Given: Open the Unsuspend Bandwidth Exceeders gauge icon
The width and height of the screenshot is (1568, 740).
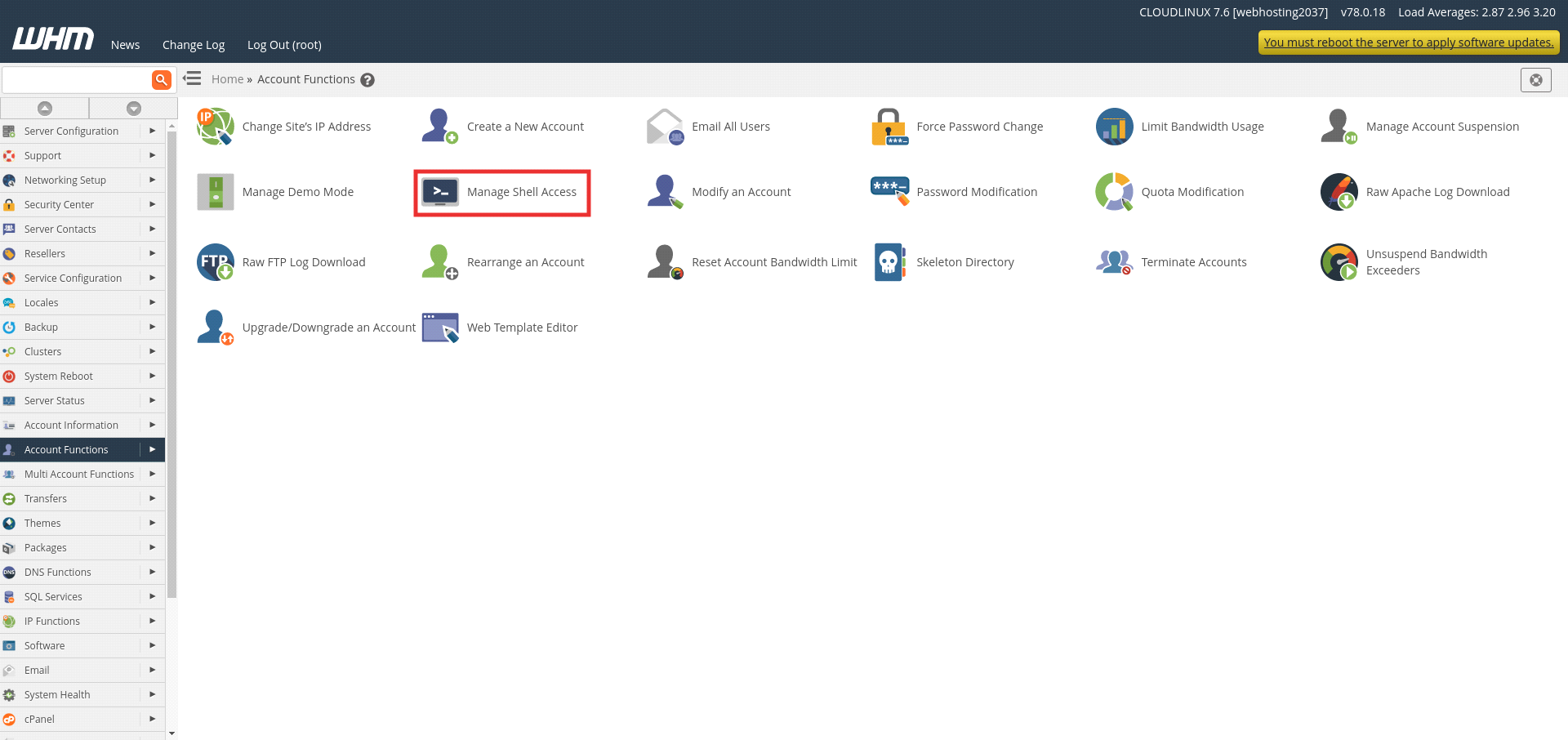Looking at the screenshot, I should click(x=1339, y=262).
